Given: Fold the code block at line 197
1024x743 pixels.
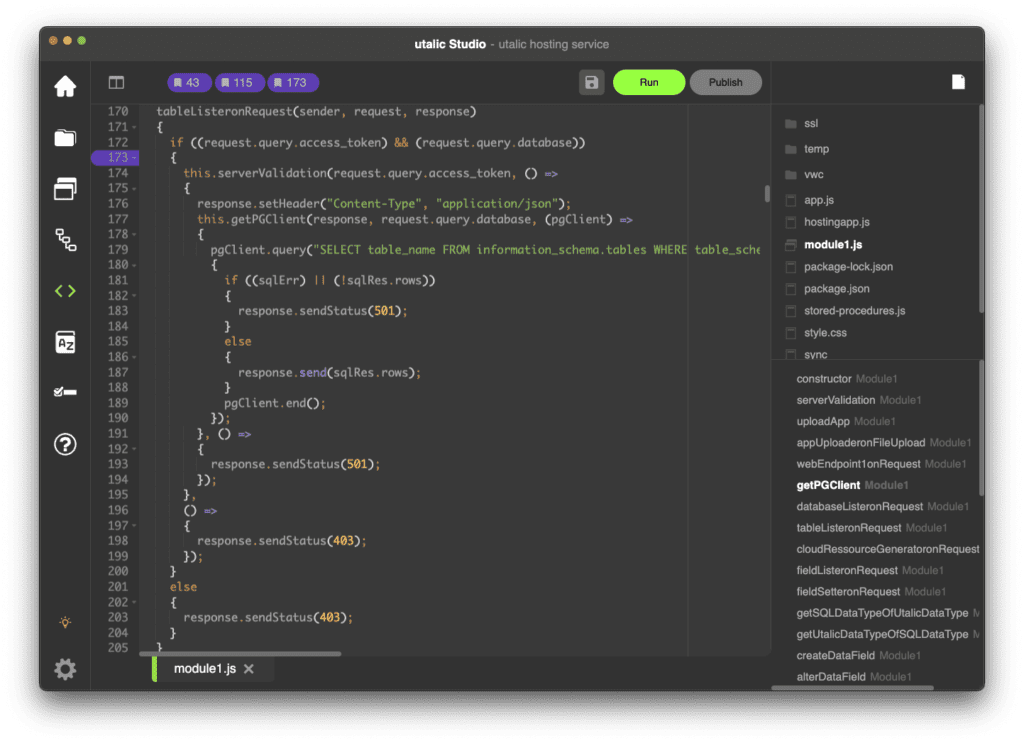Looking at the screenshot, I should [x=135, y=526].
